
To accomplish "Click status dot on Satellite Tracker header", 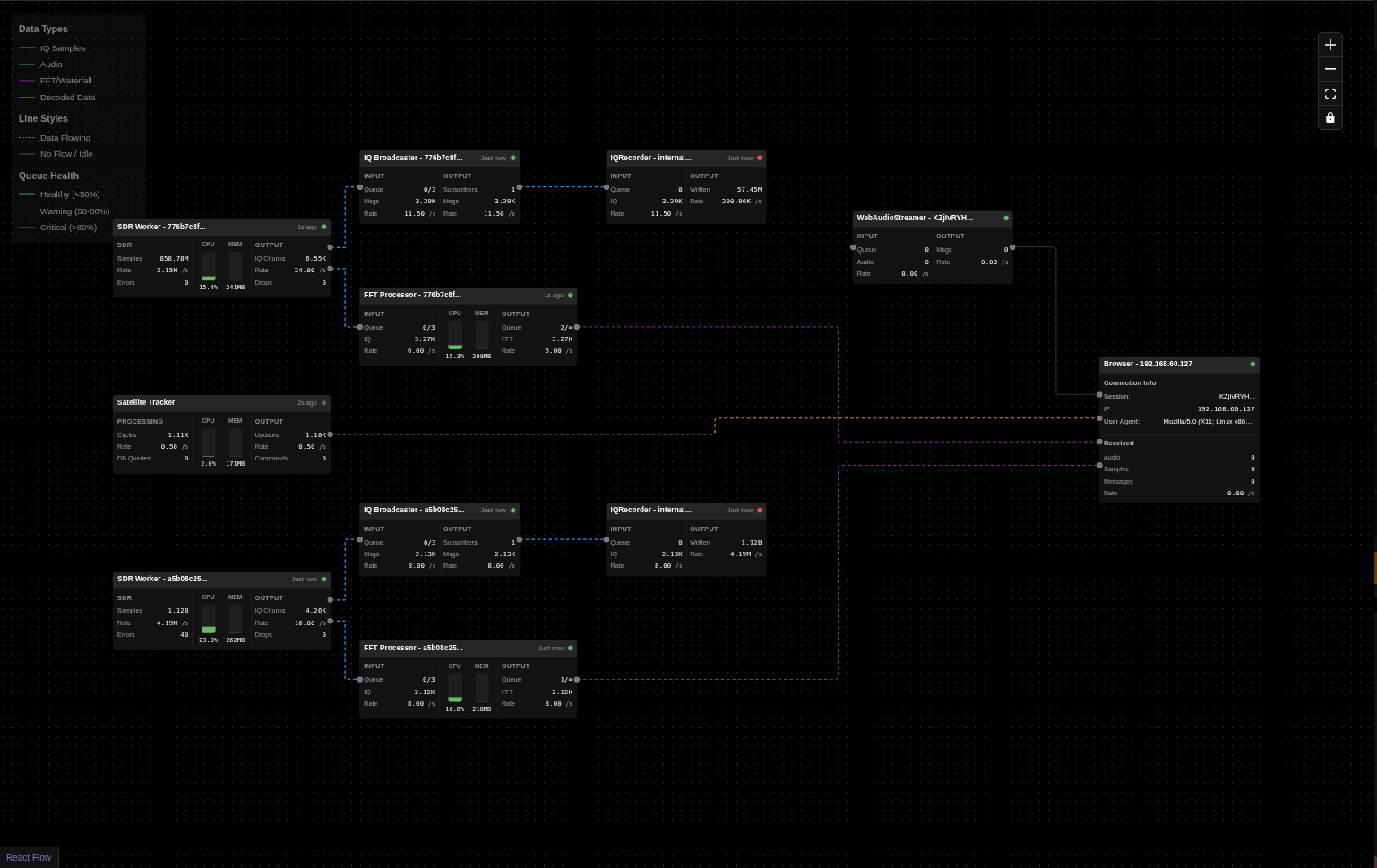I will [x=323, y=402].
